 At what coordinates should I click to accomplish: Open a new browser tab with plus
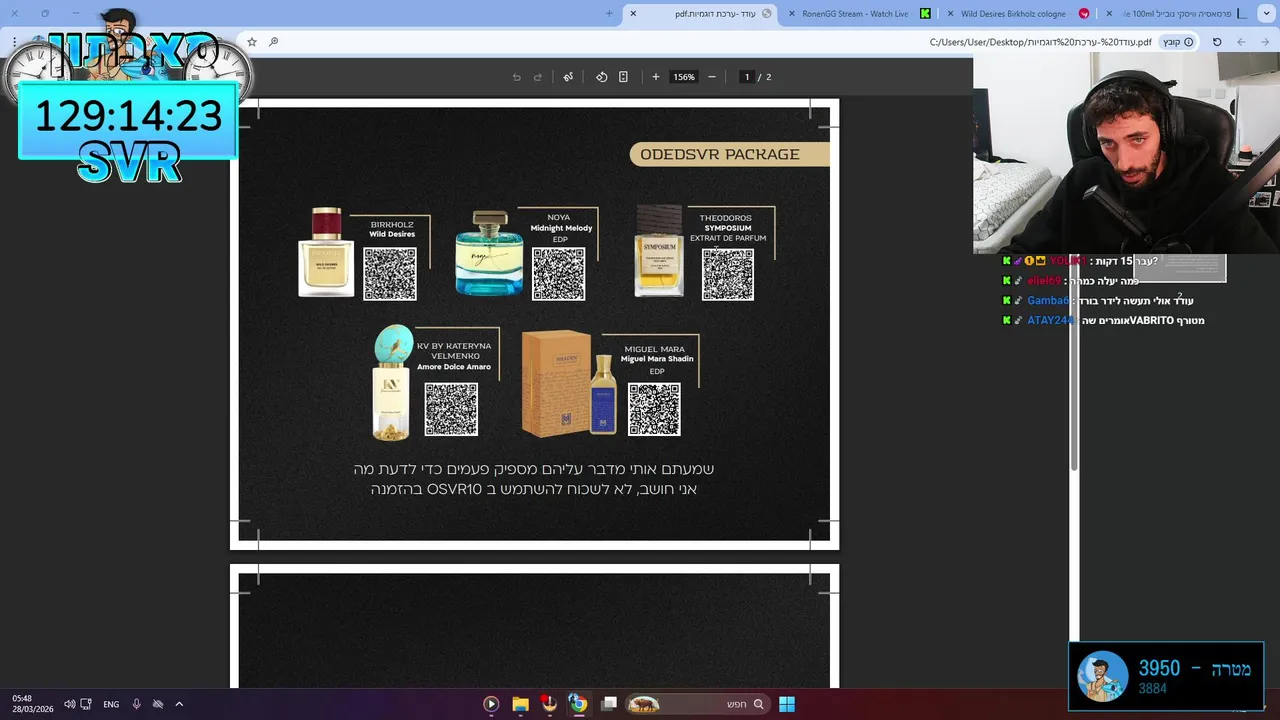click(609, 13)
